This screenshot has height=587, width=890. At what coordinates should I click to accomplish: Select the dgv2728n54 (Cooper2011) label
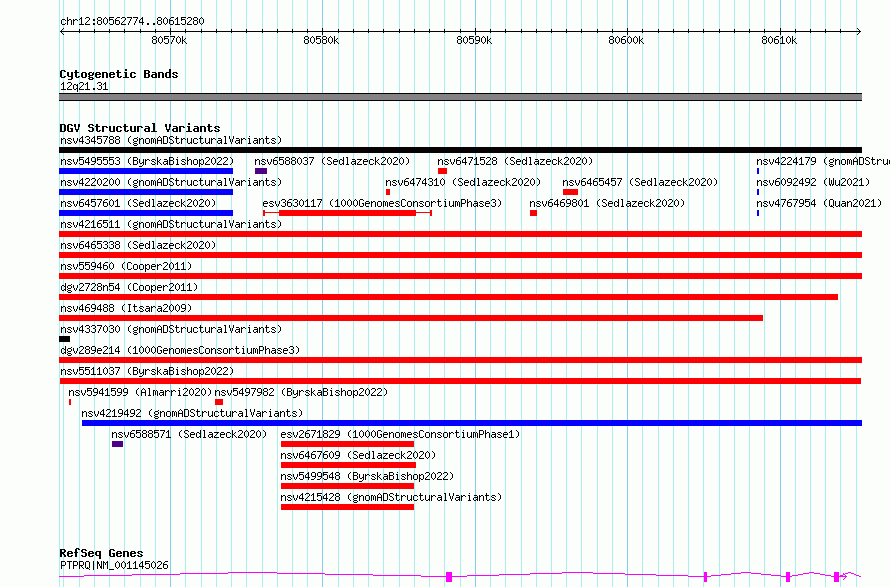point(129,287)
